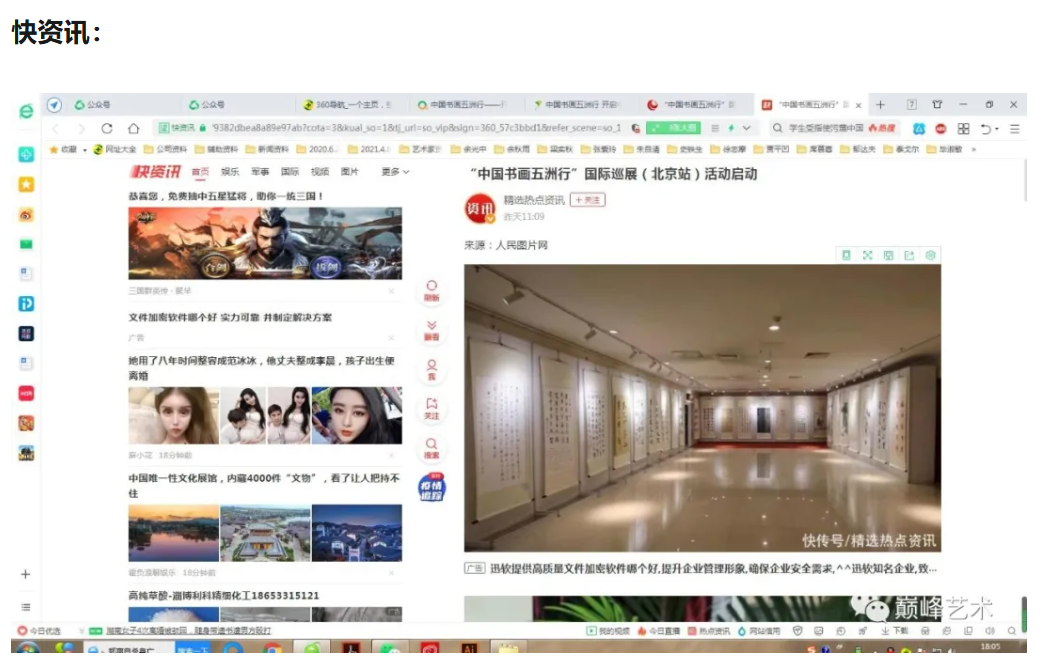1044x670 pixels.
Task: Go to browser home page icon
Action: 134,129
